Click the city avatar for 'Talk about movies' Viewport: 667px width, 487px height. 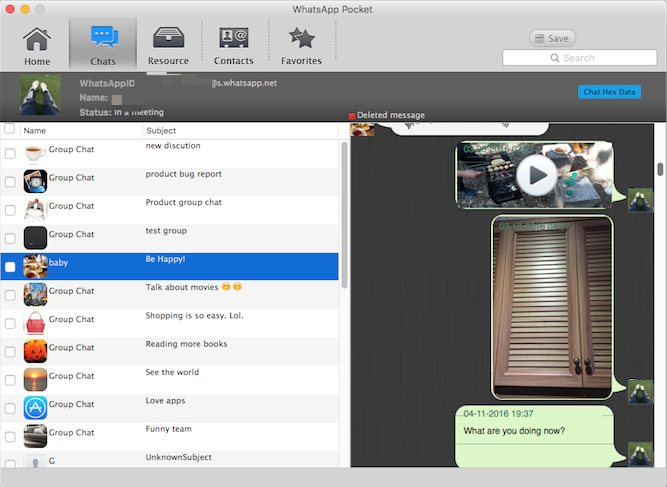pyautogui.click(x=35, y=295)
